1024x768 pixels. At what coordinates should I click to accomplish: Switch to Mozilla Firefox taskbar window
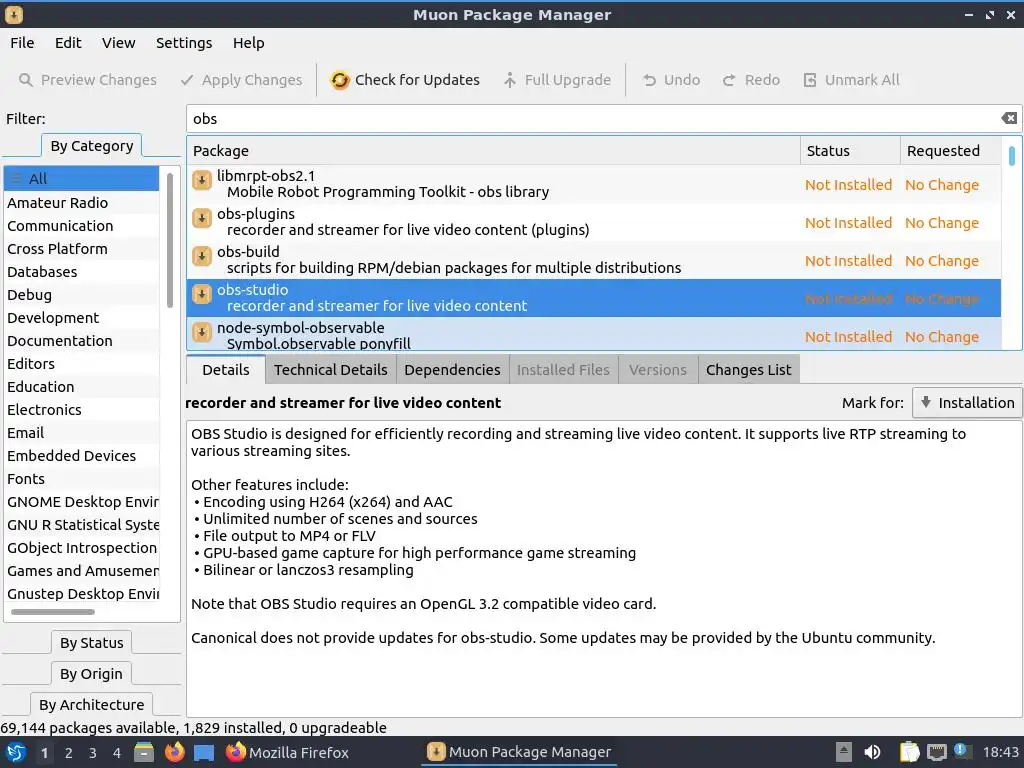tap(287, 752)
